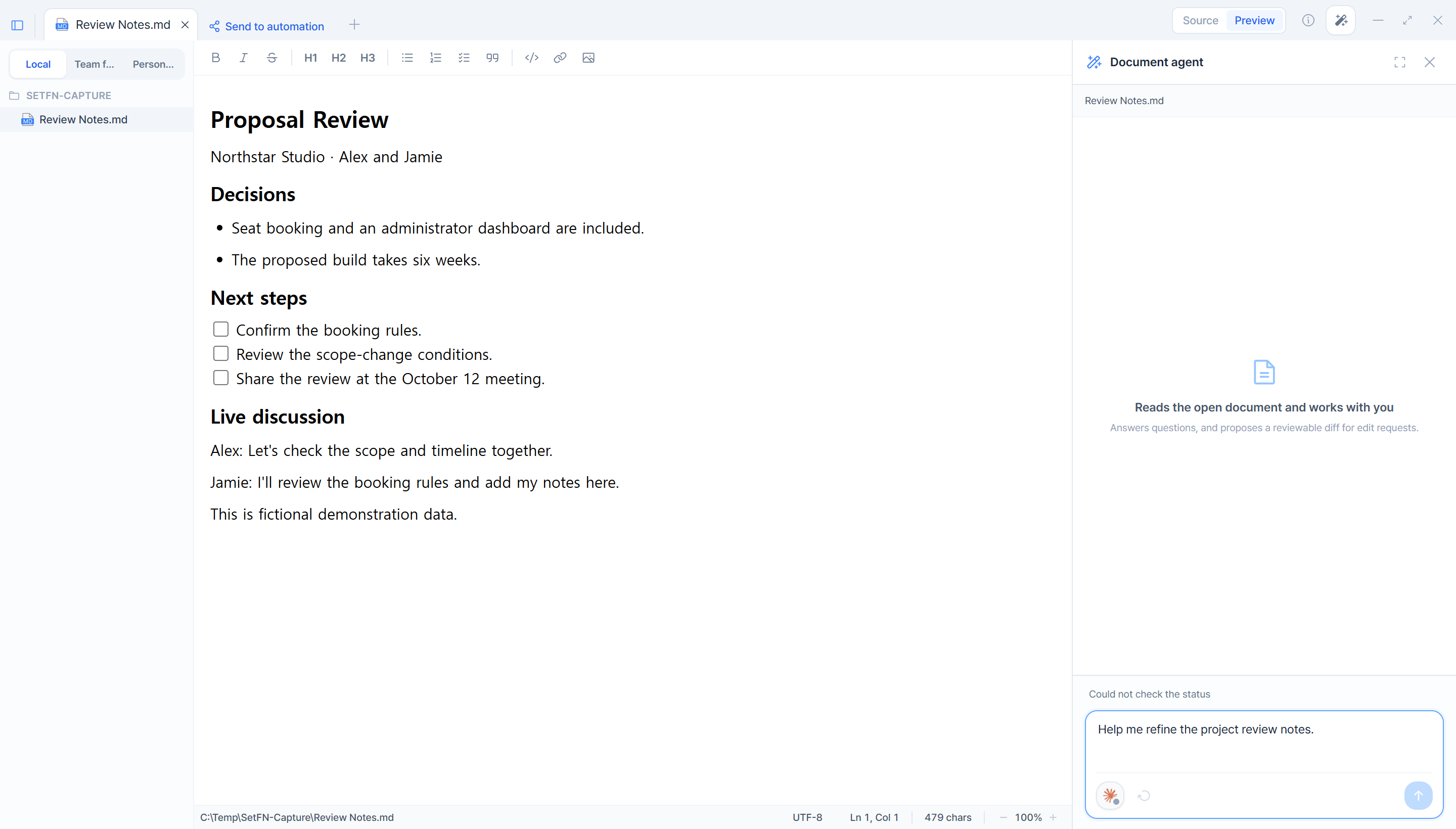Select the Review Notes.md document tab
Viewport: 1456px width, 829px height.
121,24
